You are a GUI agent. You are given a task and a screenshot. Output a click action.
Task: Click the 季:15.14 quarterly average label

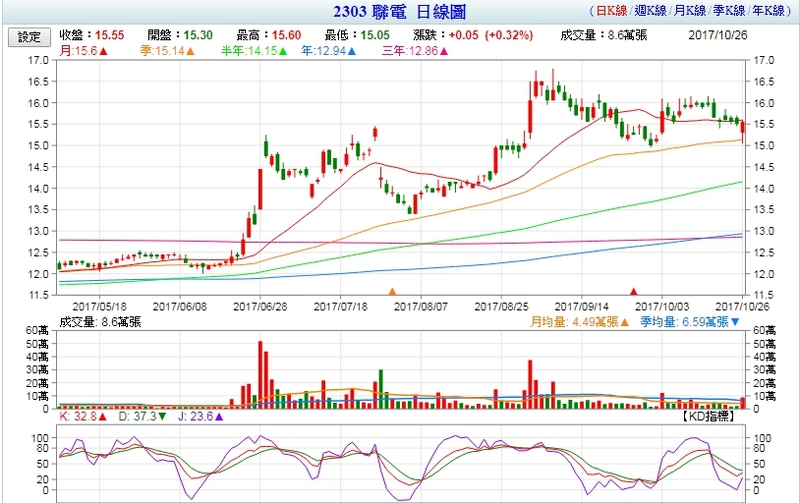click(162, 51)
